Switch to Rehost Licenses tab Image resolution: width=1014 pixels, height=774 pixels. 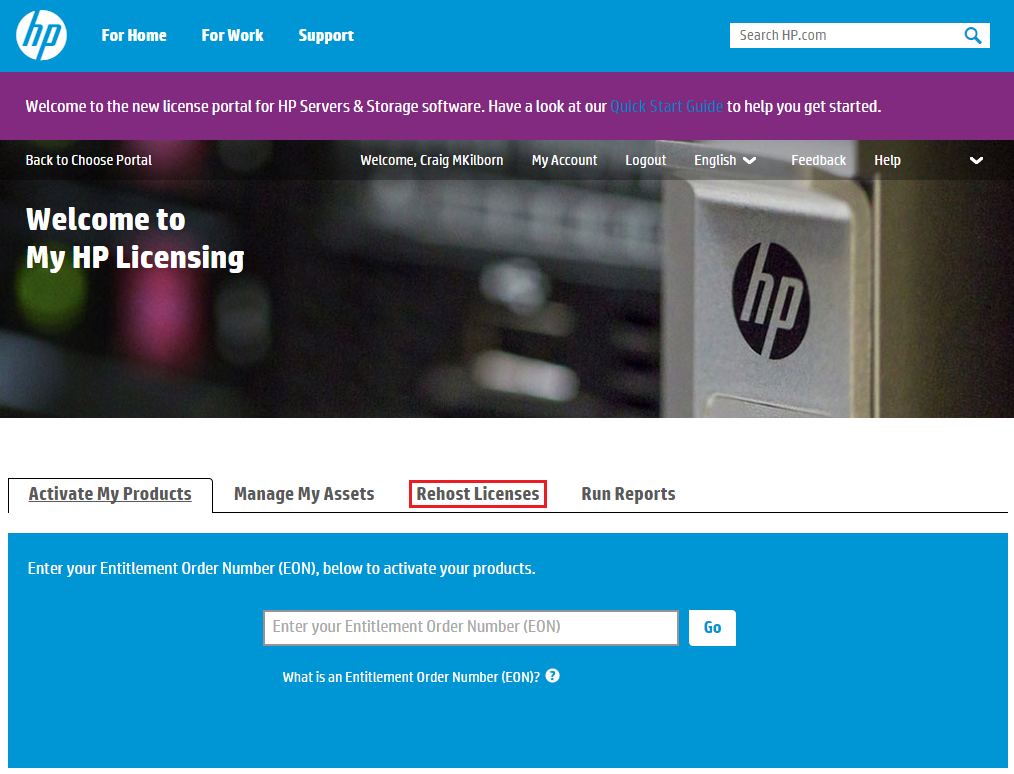(478, 494)
